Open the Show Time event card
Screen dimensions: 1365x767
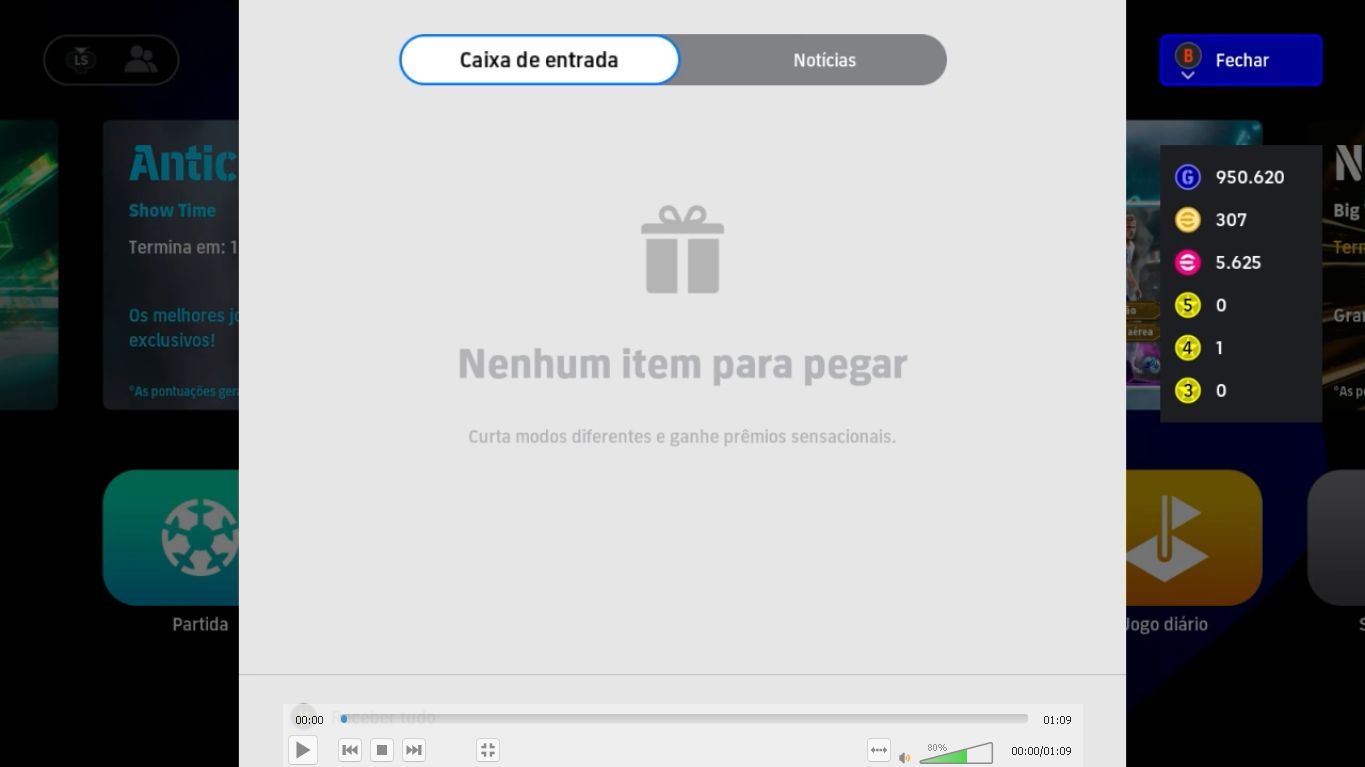(171, 265)
